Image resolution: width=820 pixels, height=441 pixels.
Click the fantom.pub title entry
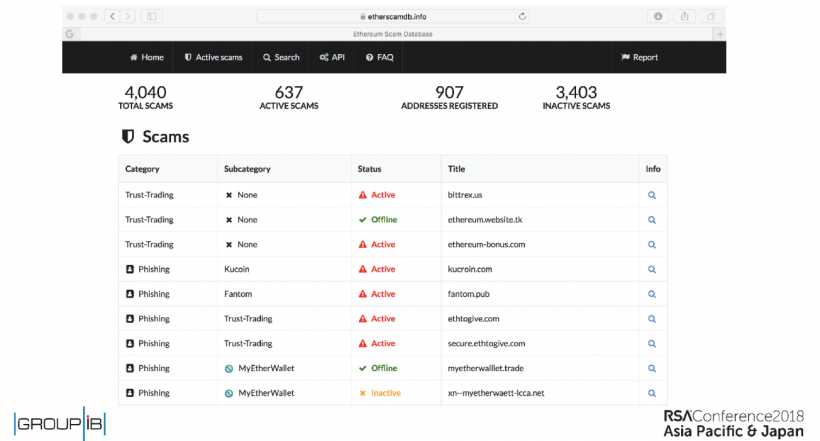pyautogui.click(x=467, y=294)
